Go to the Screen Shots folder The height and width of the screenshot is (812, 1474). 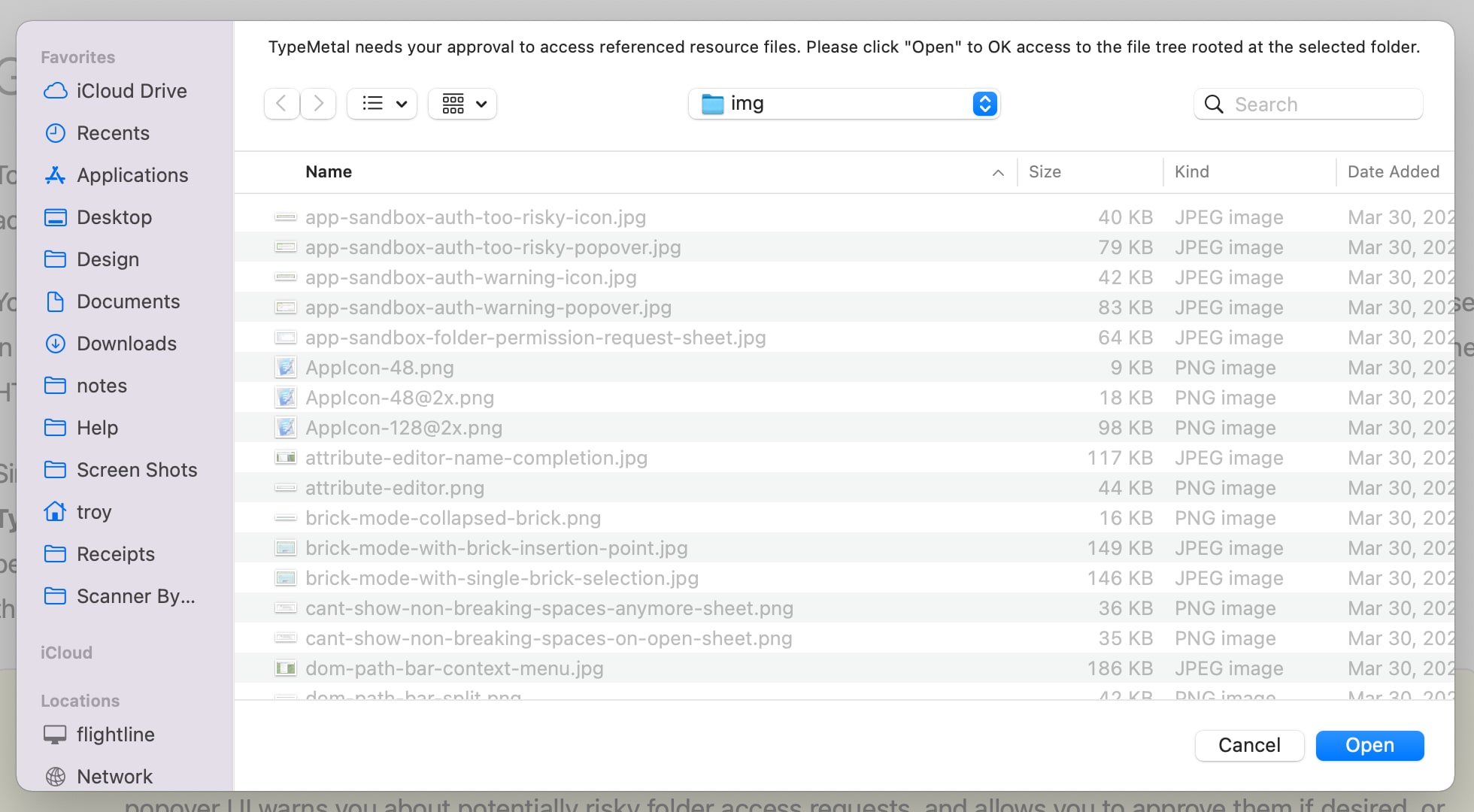coord(120,470)
